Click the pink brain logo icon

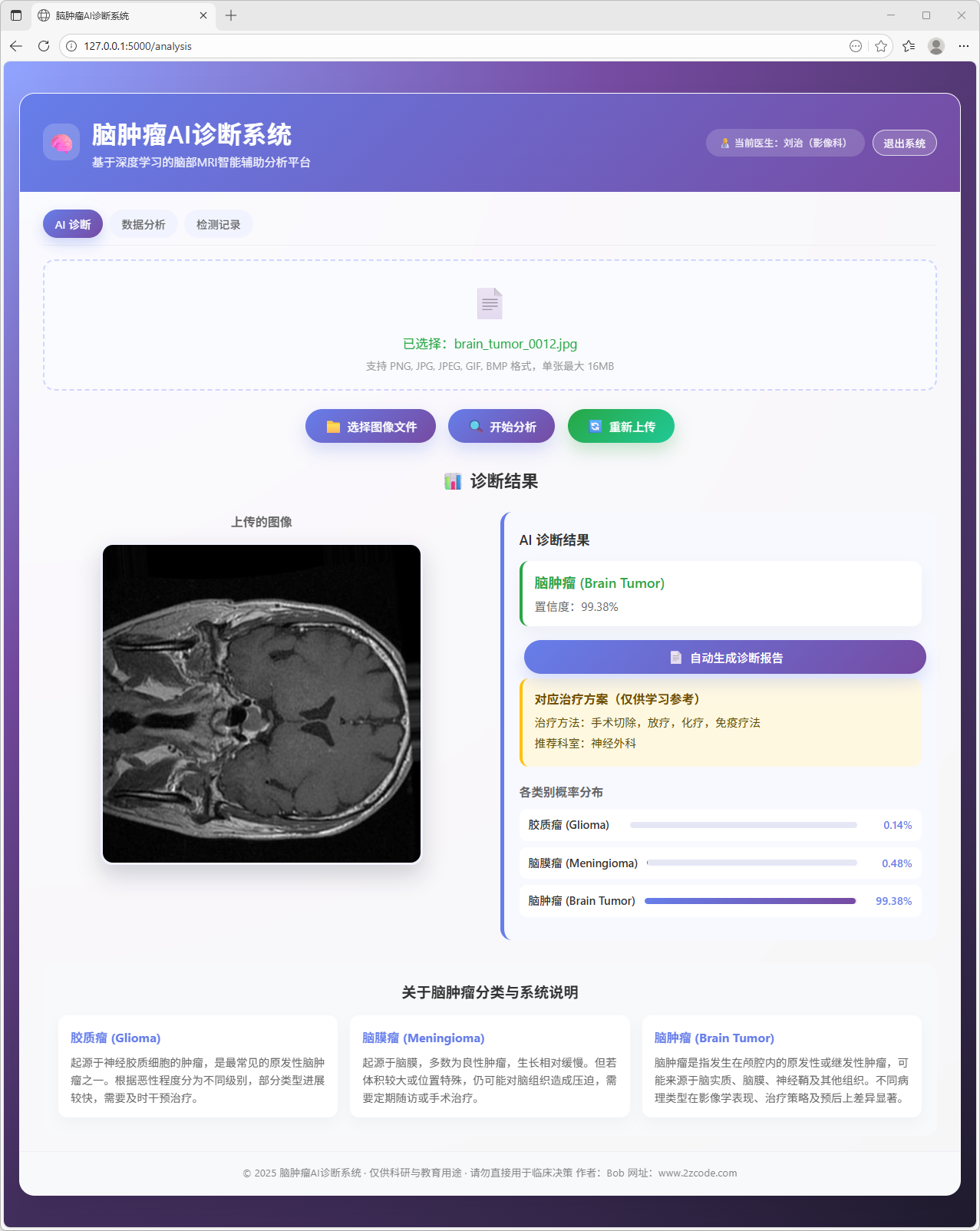(x=61, y=142)
